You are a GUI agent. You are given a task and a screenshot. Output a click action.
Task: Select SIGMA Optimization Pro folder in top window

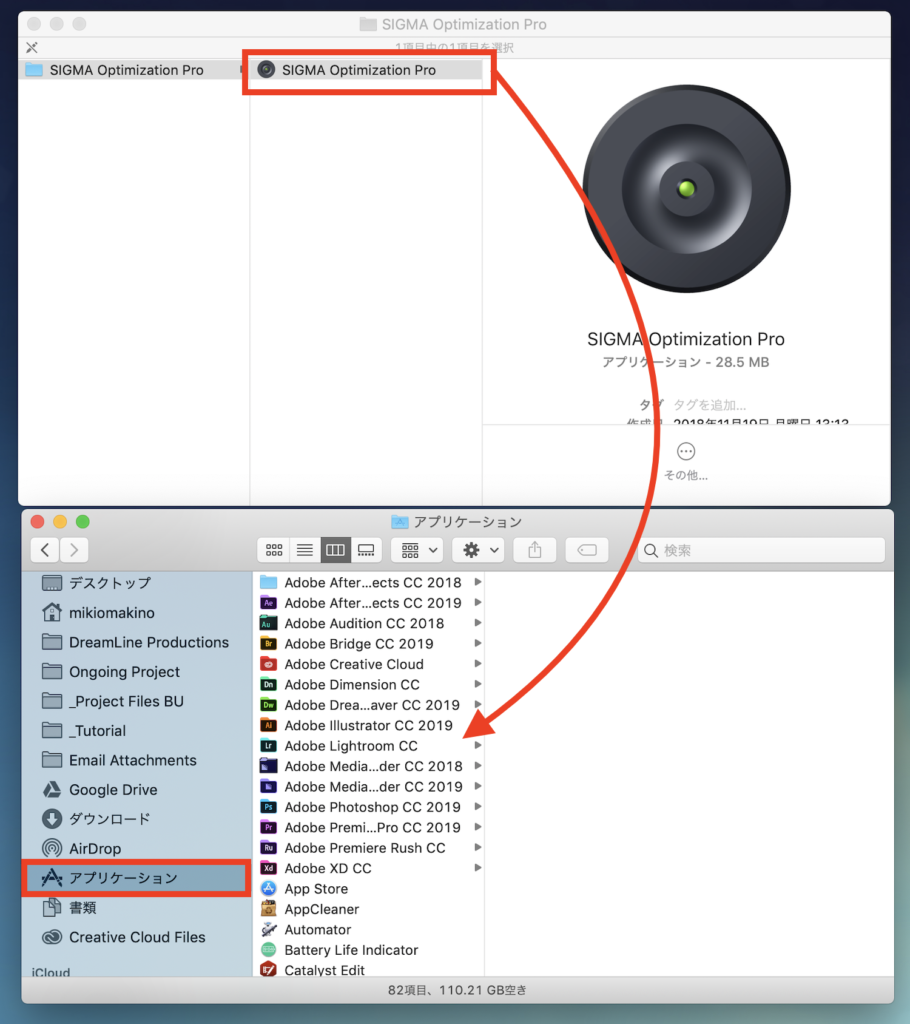coord(131,70)
